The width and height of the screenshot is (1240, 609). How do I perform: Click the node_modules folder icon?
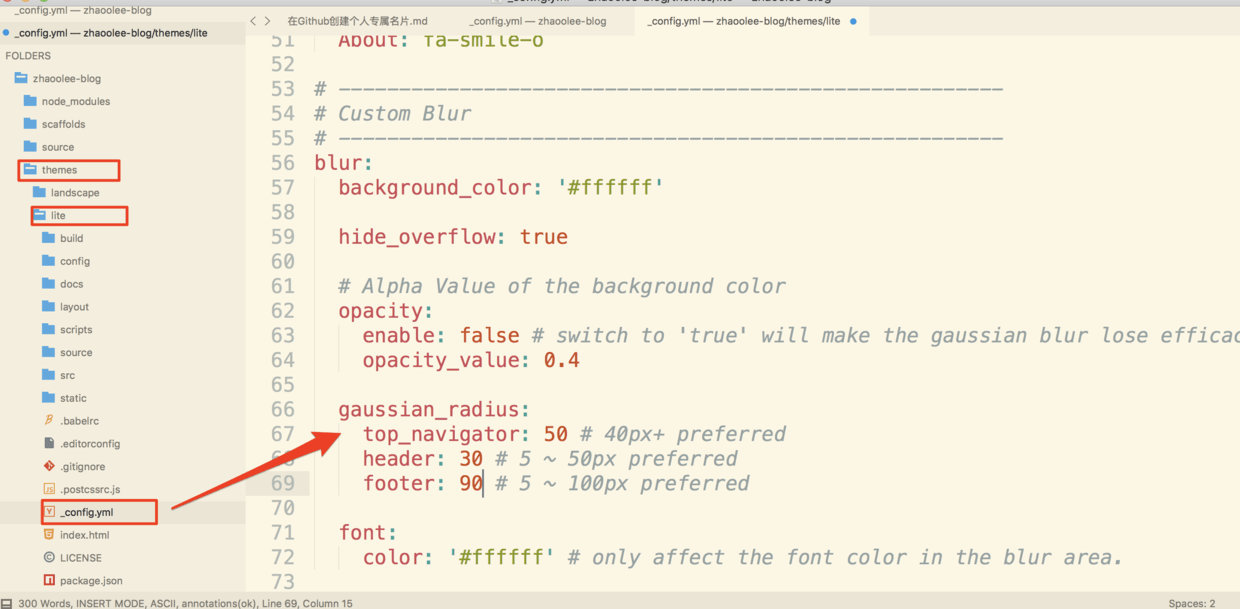[x=30, y=101]
